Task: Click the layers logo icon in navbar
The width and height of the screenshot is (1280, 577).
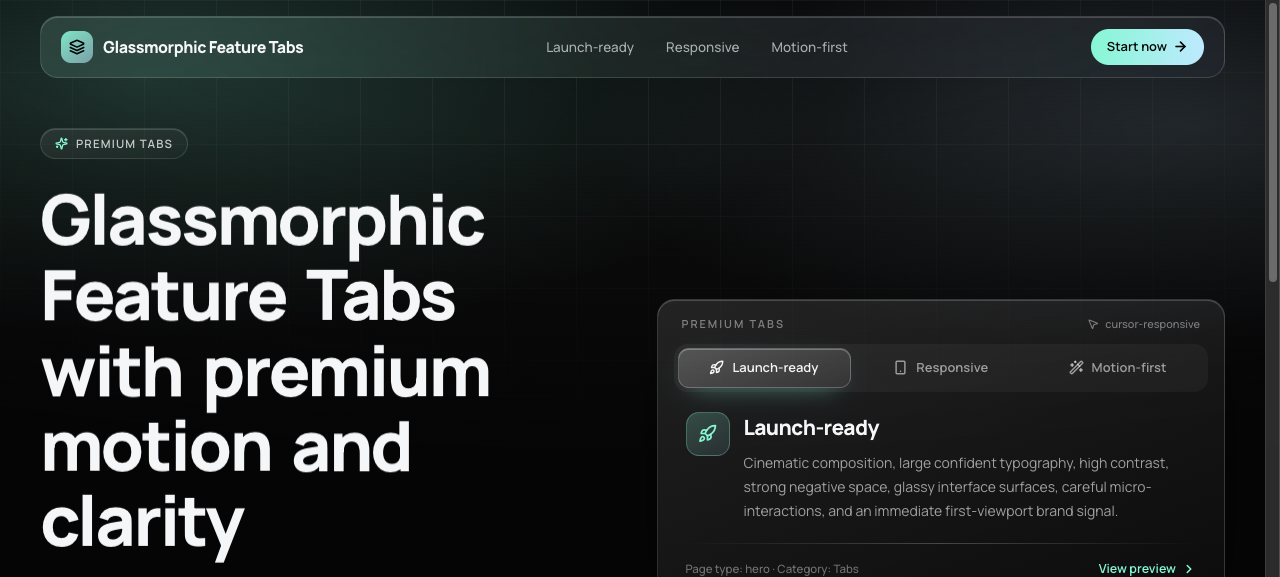Action: (x=77, y=47)
